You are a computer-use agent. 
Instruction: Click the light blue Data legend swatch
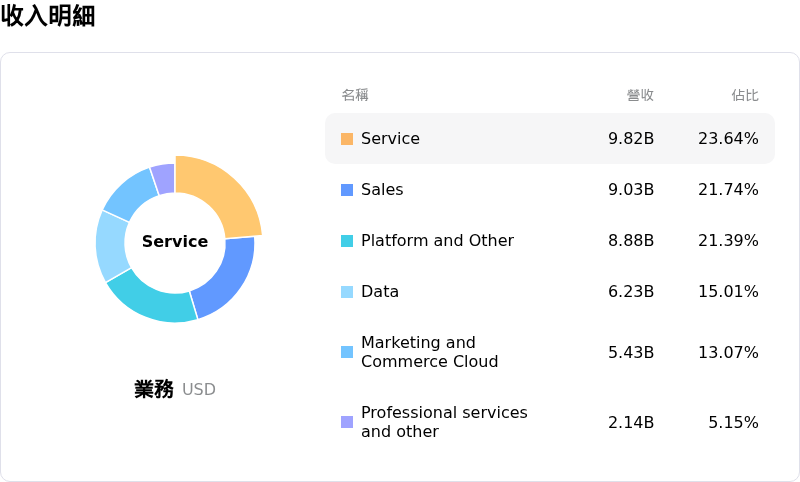pyautogui.click(x=347, y=292)
